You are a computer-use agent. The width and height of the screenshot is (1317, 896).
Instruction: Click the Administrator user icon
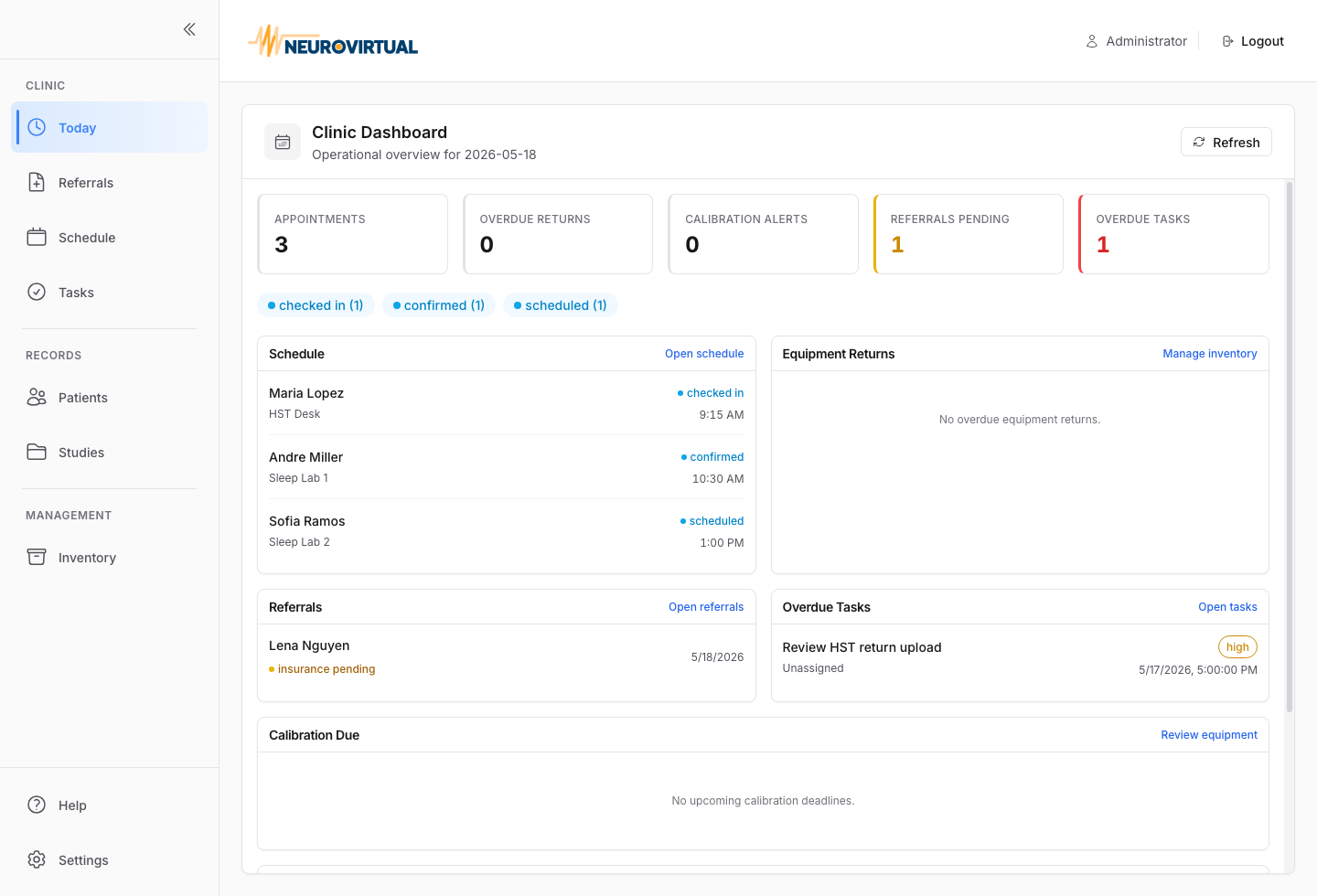click(1091, 41)
